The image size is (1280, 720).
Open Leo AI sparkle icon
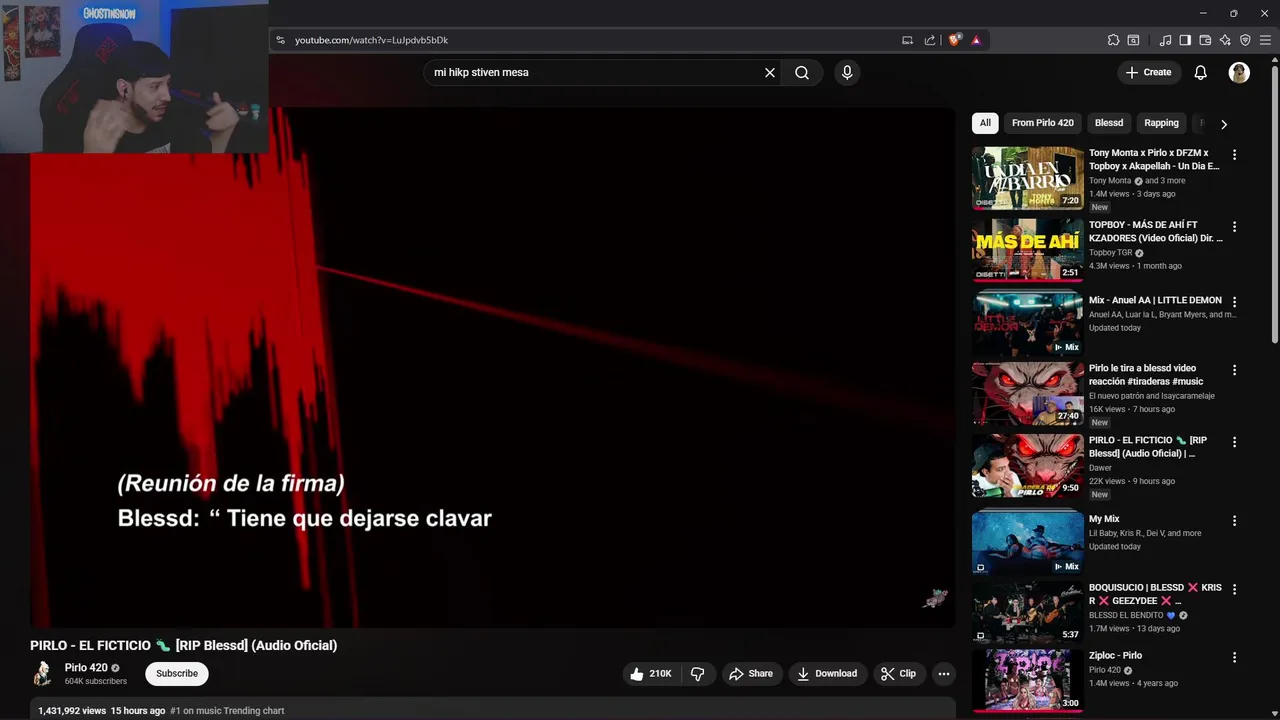tap(1225, 40)
